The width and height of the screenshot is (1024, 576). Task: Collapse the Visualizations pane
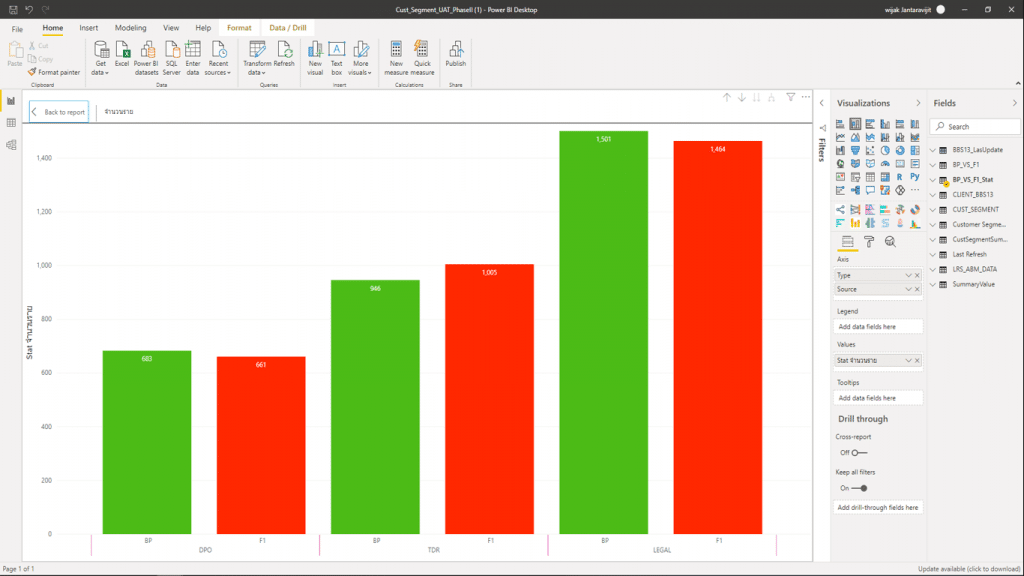pyautogui.click(x=918, y=103)
